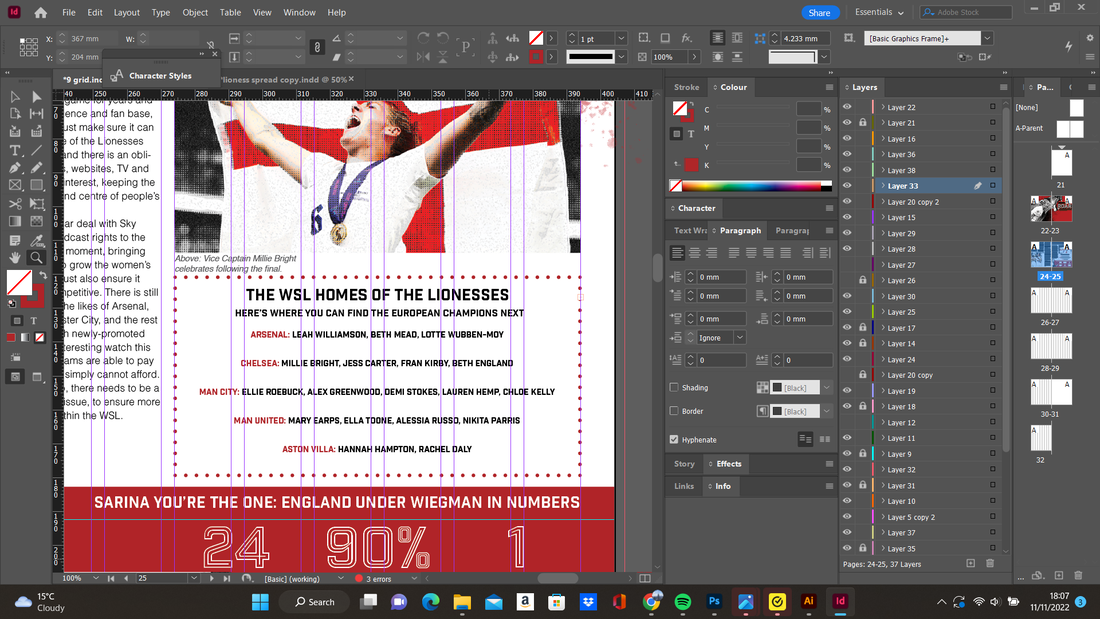The height and width of the screenshot is (619, 1100).
Task: Click the Fill swatch in the Tools panel
Action: click(x=20, y=283)
